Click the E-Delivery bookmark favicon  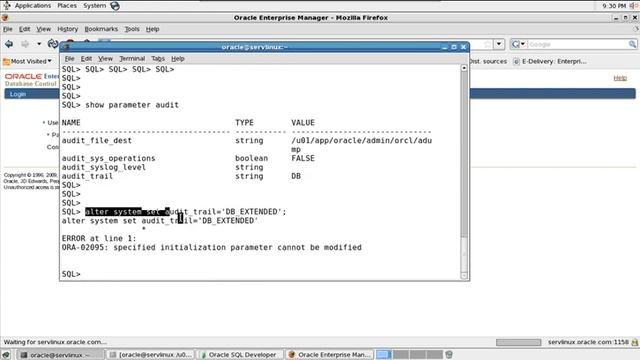(516, 61)
